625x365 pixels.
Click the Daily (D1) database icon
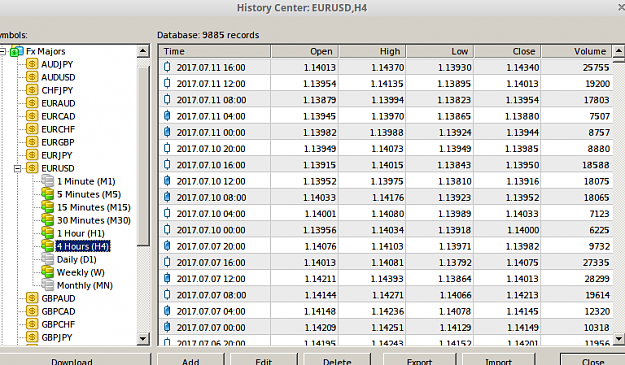pyautogui.click(x=47, y=259)
